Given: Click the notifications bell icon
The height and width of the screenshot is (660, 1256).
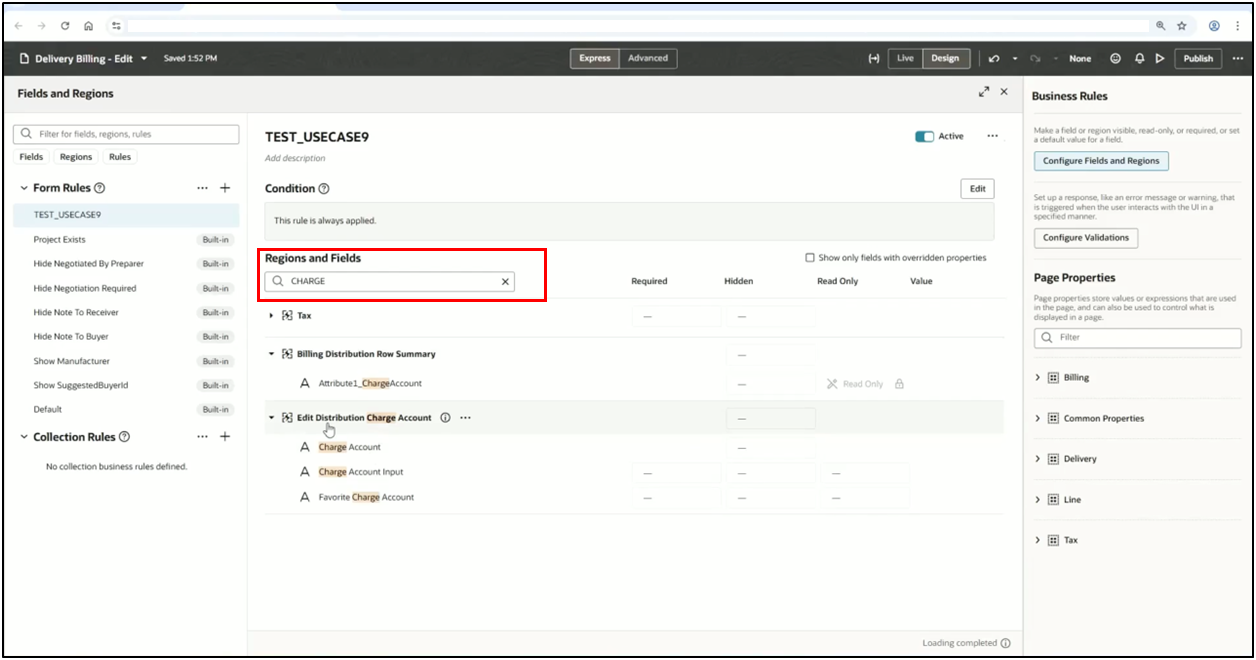Looking at the screenshot, I should coord(1139,58).
